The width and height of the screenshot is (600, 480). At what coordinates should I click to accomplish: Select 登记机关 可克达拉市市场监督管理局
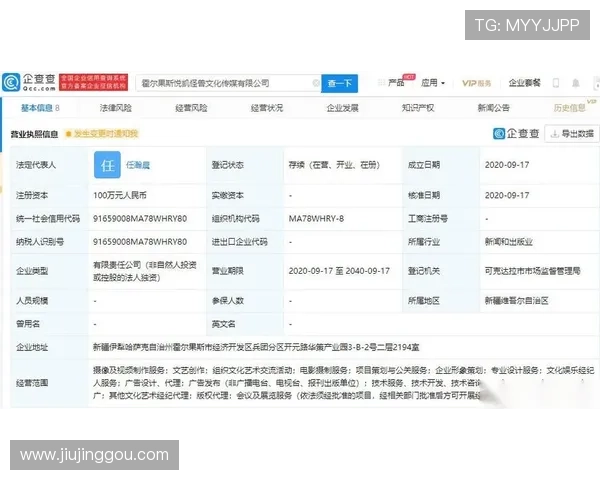click(532, 271)
